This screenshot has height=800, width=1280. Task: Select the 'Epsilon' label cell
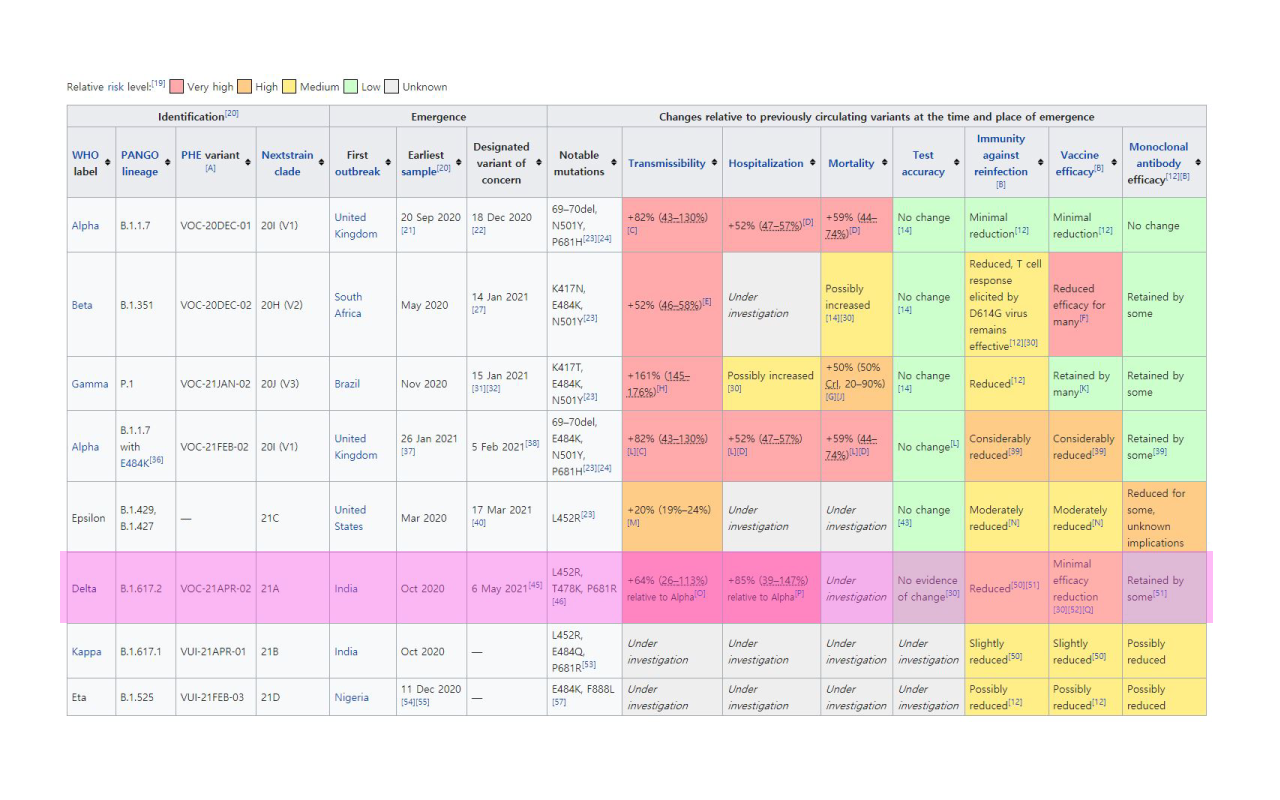point(92,518)
